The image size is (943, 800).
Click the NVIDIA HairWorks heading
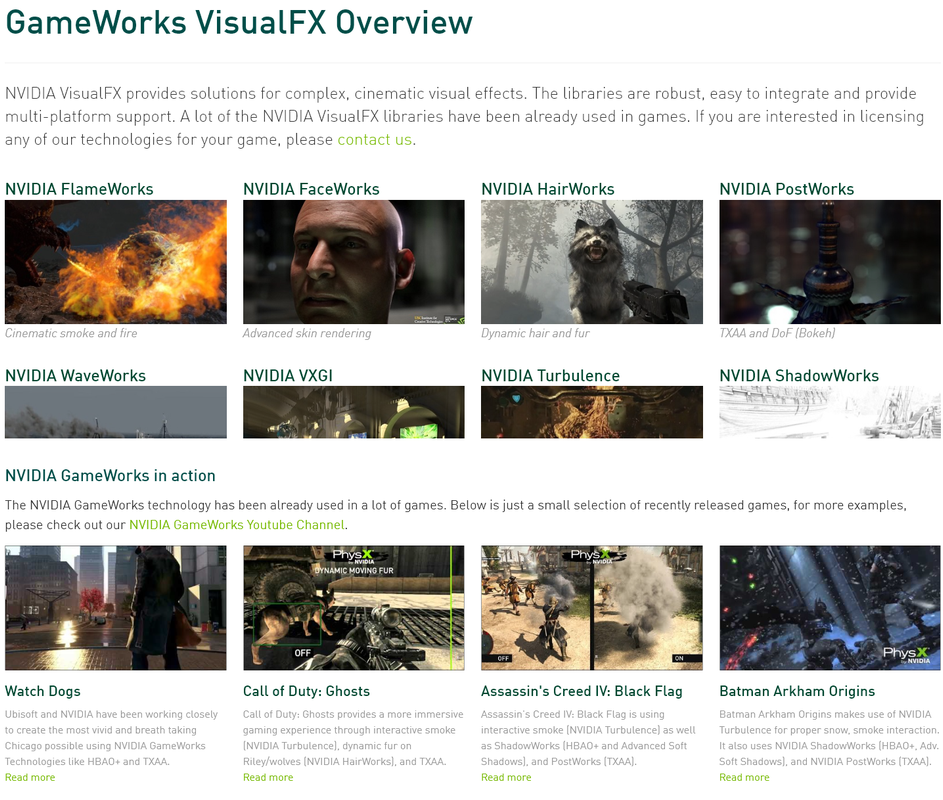click(x=548, y=189)
